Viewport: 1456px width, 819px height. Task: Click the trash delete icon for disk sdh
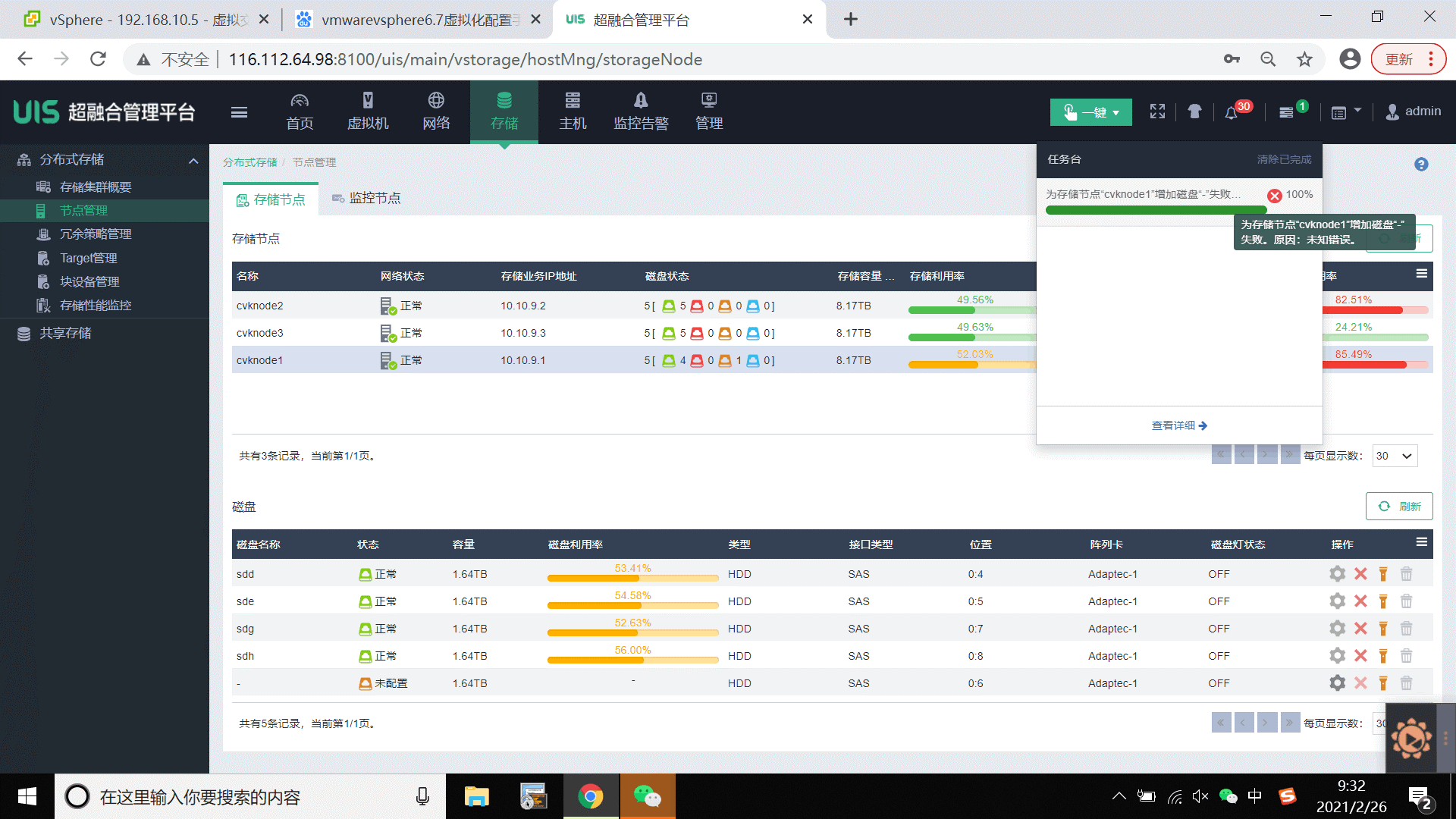tap(1406, 656)
